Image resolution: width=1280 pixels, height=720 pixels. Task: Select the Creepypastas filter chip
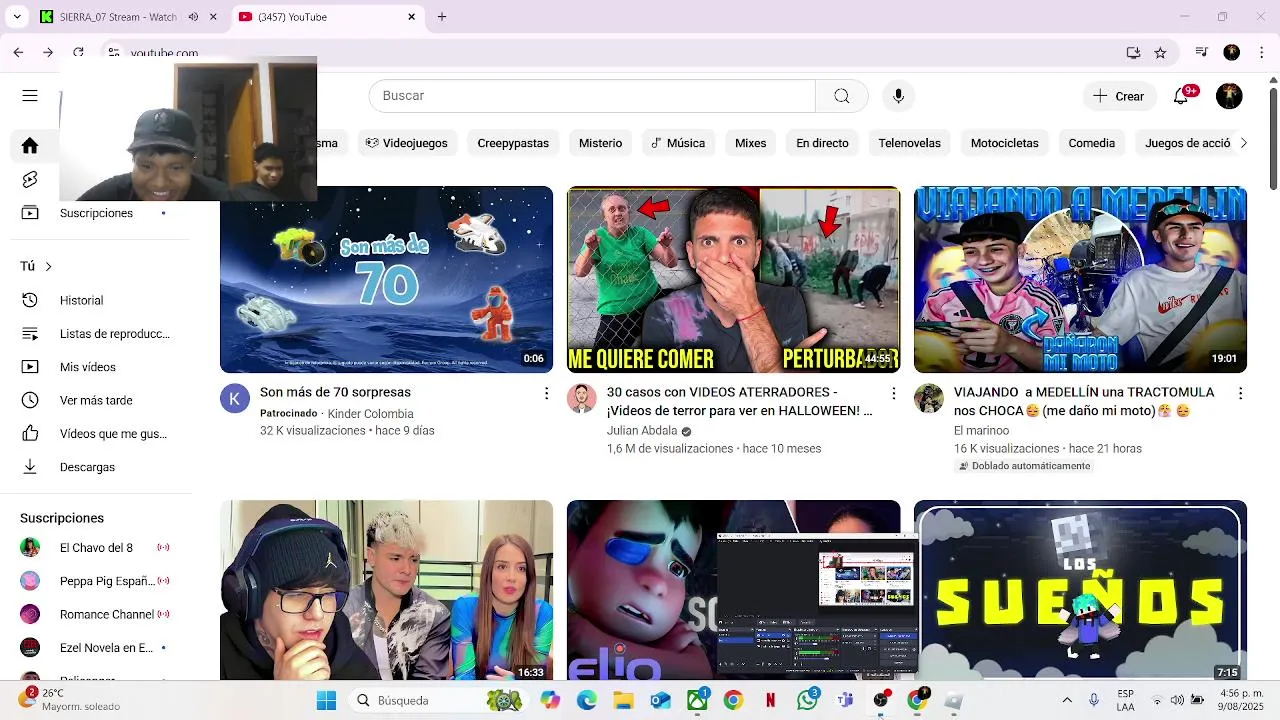tap(513, 143)
